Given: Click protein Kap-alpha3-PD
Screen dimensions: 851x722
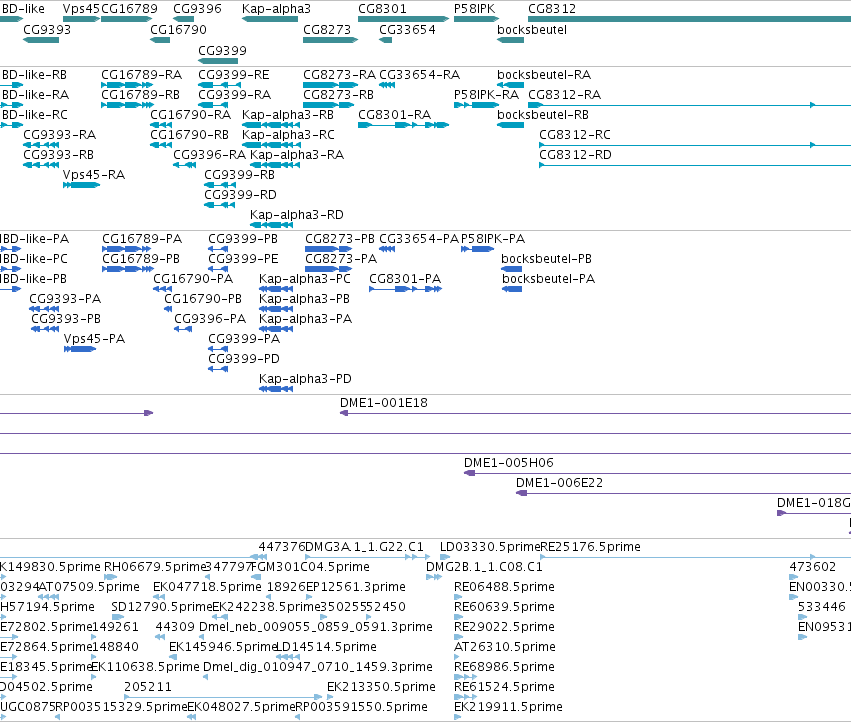Looking at the screenshot, I should 306,378.
